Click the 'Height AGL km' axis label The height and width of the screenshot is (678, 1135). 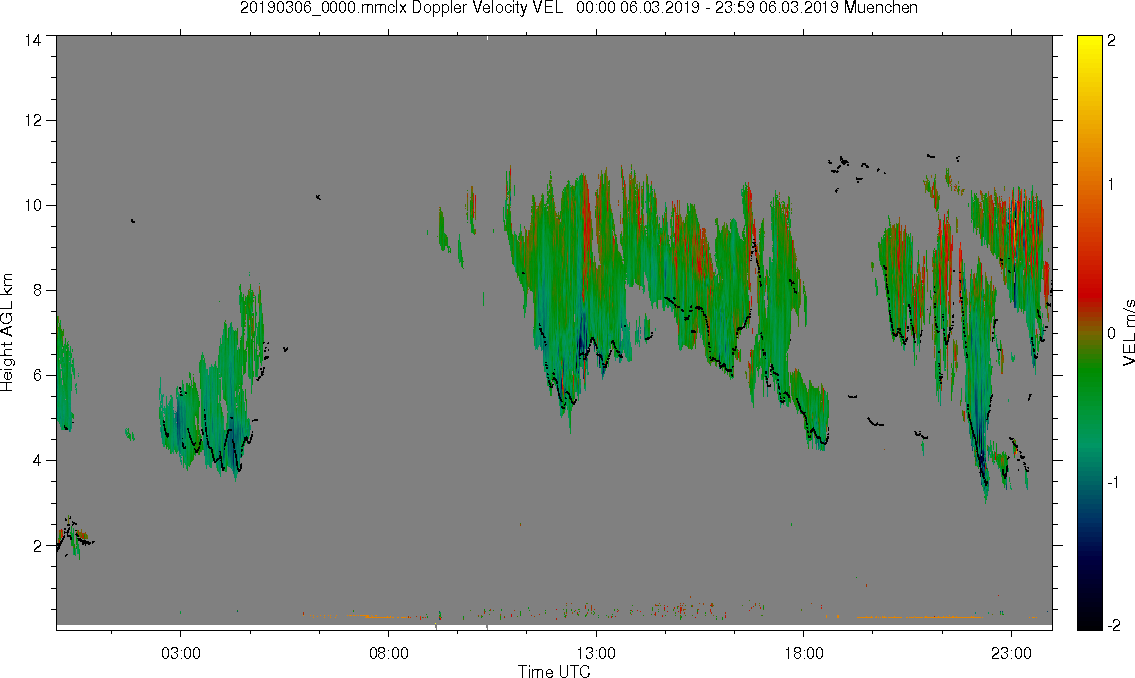[x=7, y=333]
